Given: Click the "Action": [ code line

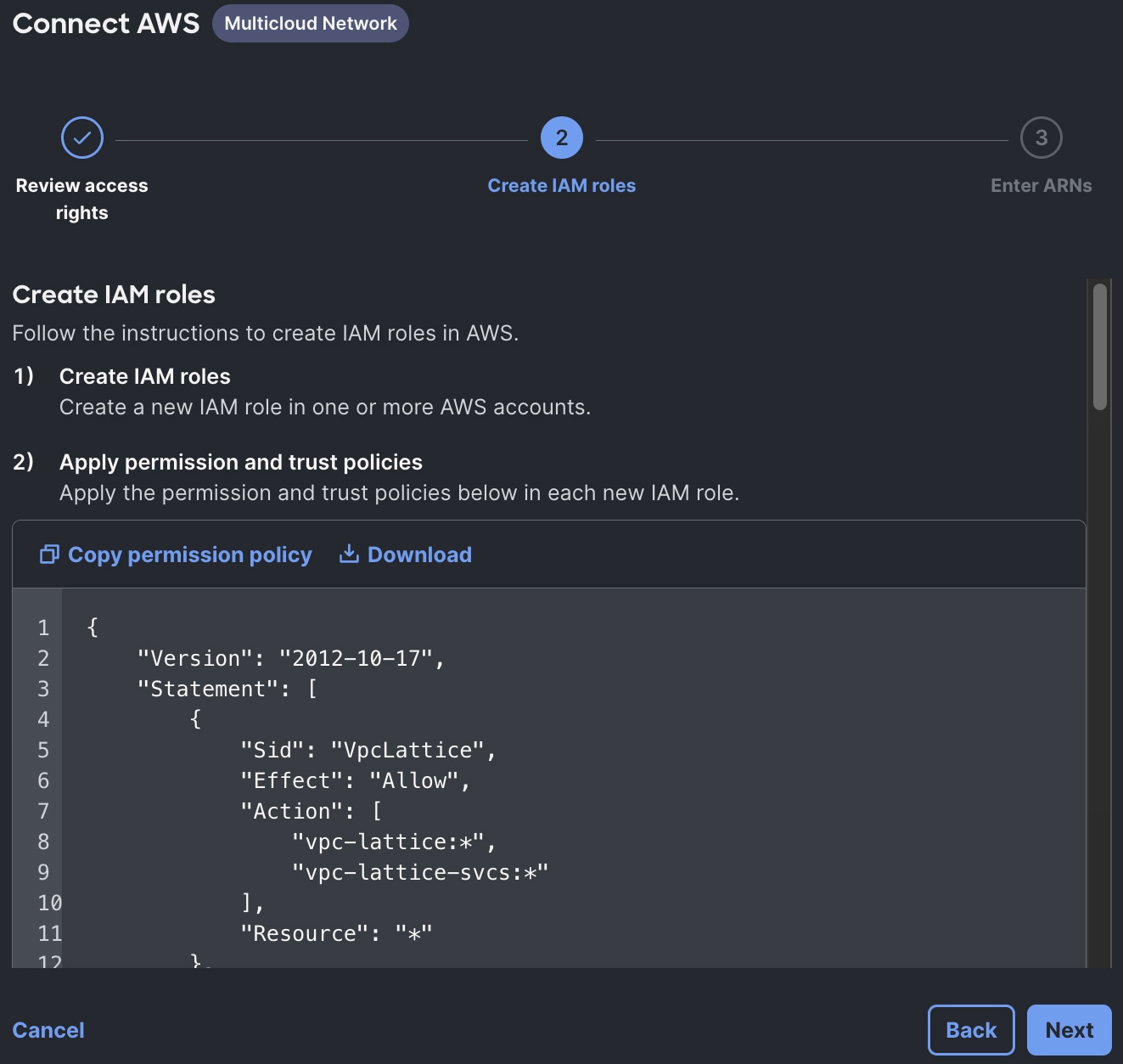Looking at the screenshot, I should click(x=311, y=811).
